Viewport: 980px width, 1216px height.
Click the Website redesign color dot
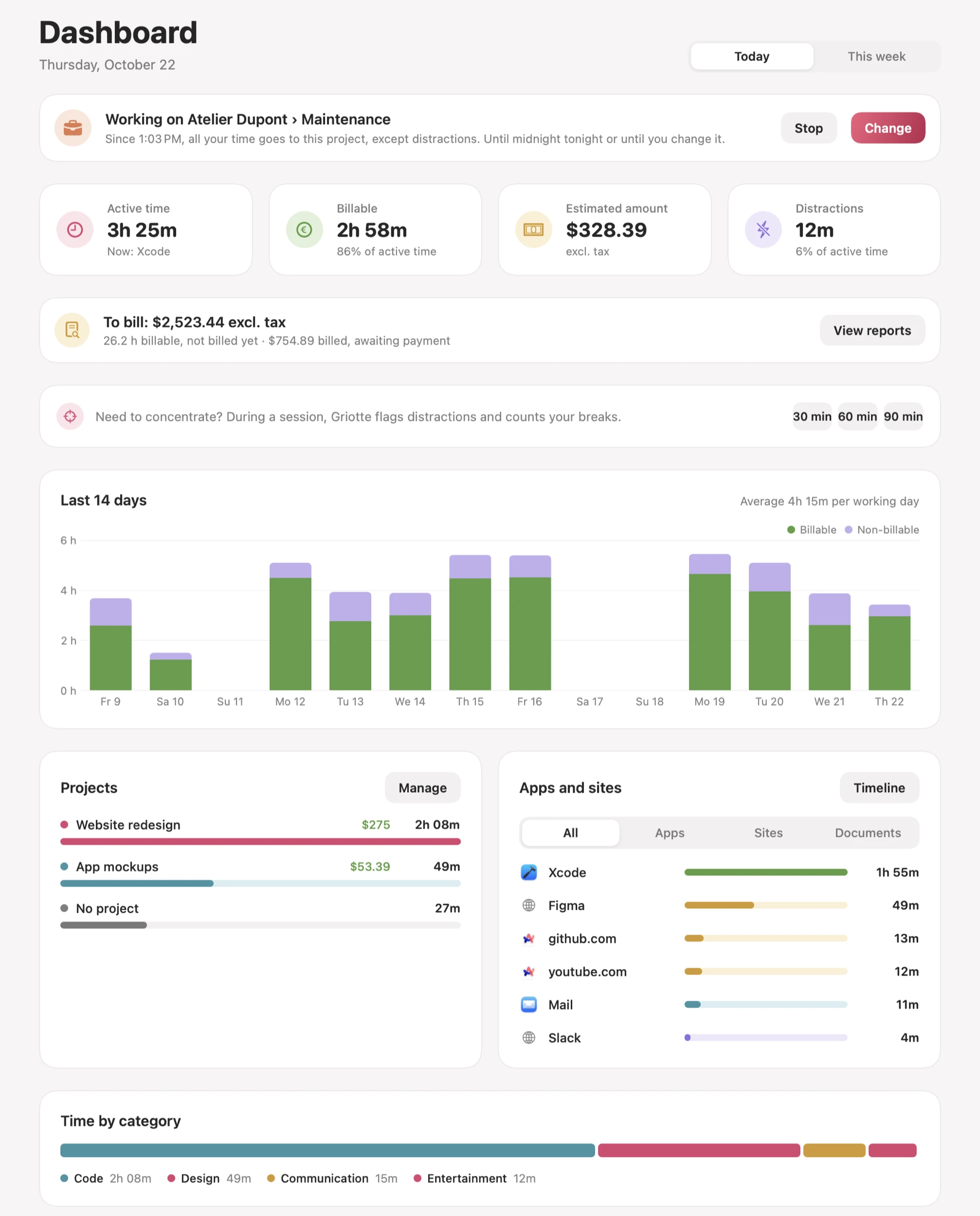click(64, 825)
